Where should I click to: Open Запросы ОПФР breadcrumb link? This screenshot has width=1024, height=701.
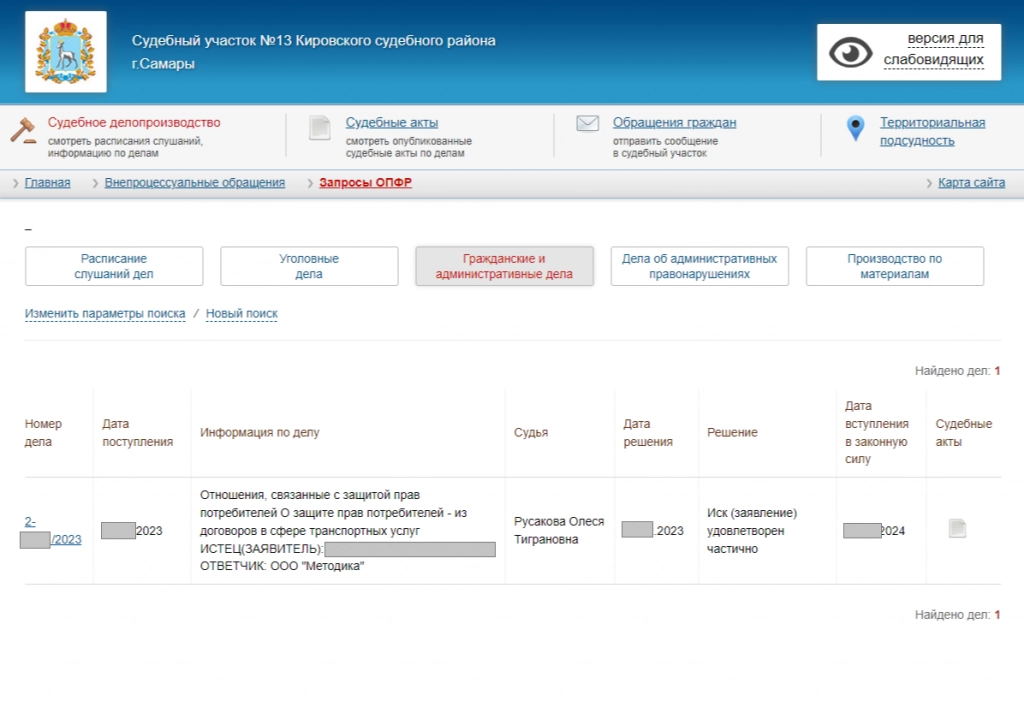(x=365, y=182)
